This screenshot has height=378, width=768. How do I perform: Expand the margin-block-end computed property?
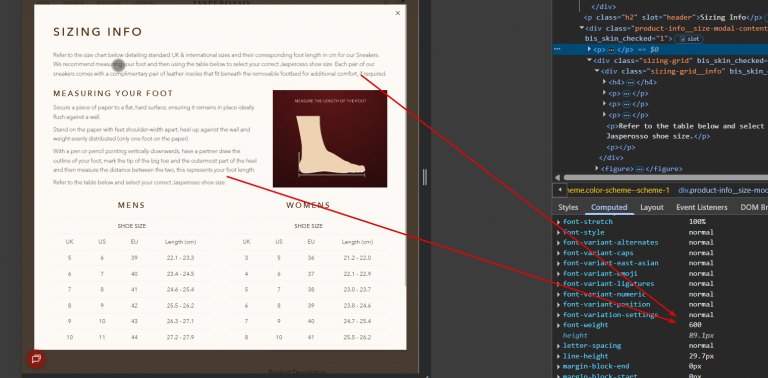559,366
